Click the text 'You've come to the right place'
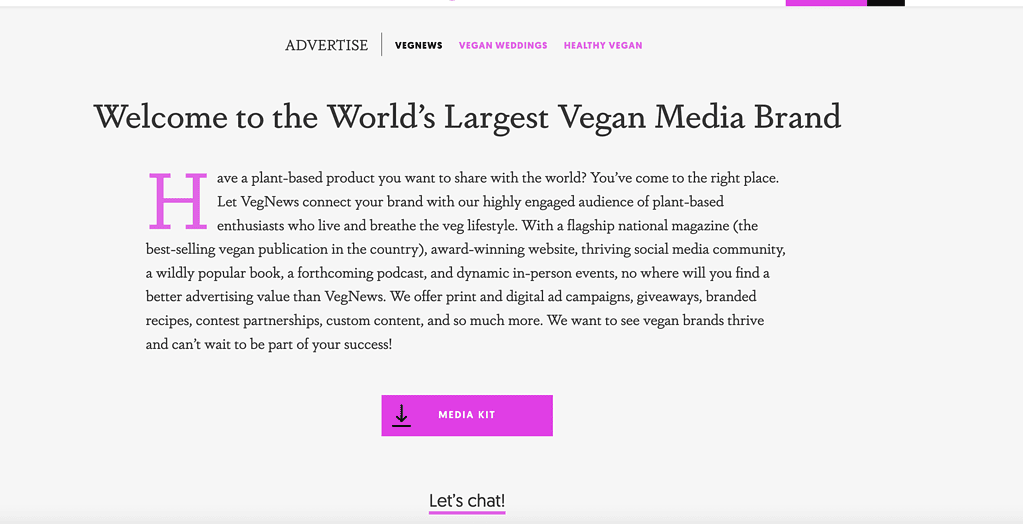The width and height of the screenshot is (1023, 524). pos(684,178)
